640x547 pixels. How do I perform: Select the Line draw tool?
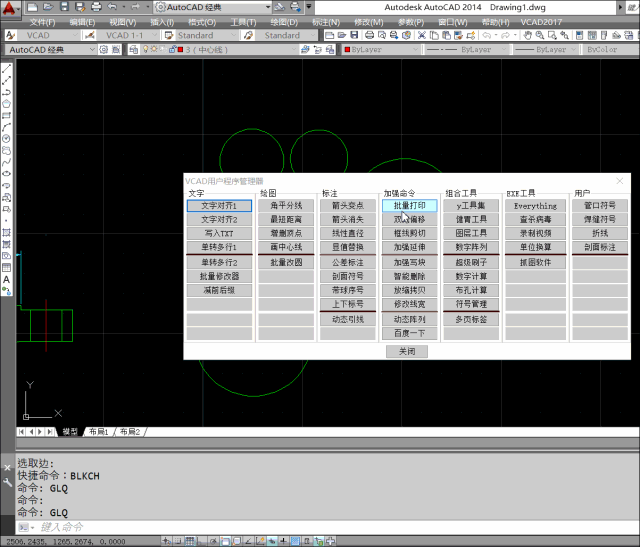7,68
